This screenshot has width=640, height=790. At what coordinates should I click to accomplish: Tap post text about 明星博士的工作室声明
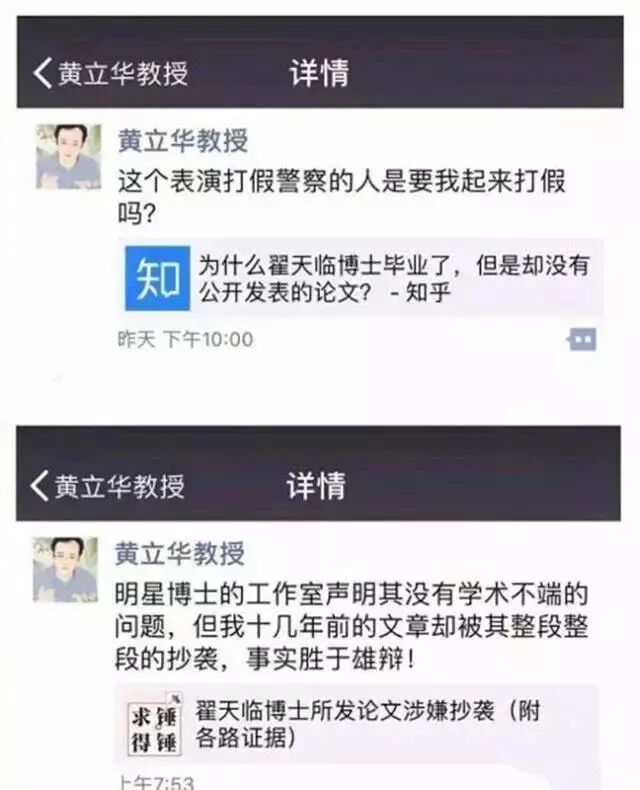(352, 626)
